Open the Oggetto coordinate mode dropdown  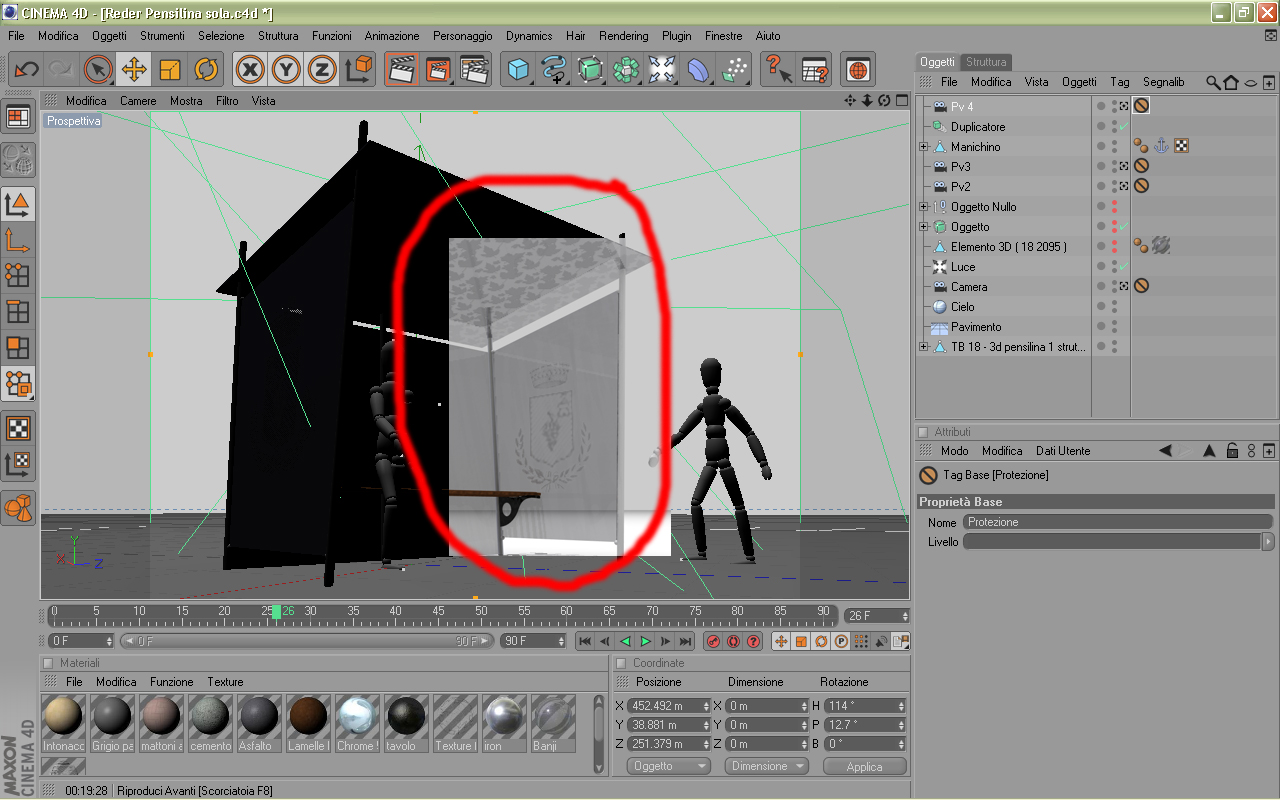pyautogui.click(x=669, y=766)
